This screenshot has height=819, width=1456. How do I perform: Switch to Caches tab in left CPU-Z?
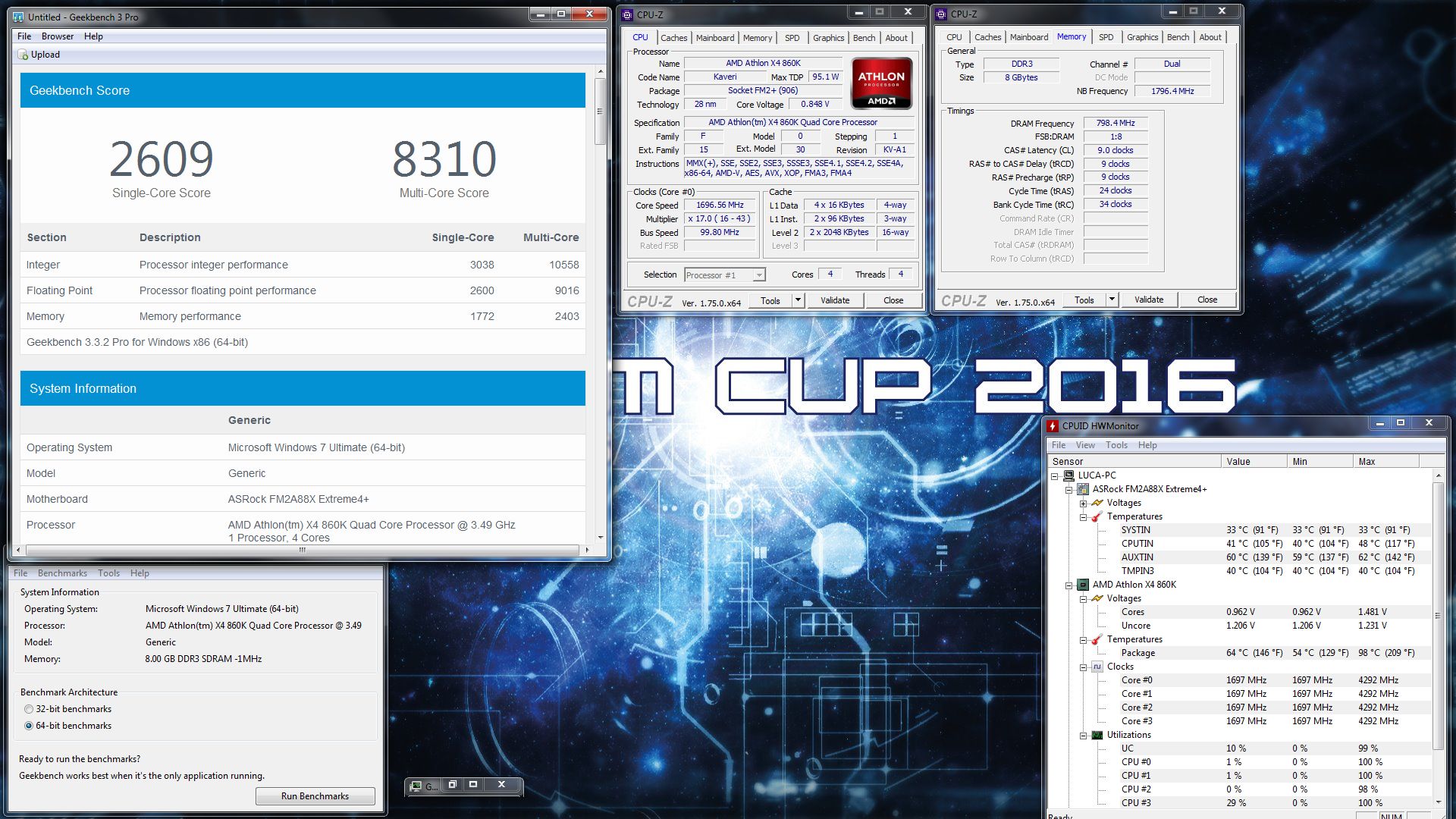pos(673,38)
